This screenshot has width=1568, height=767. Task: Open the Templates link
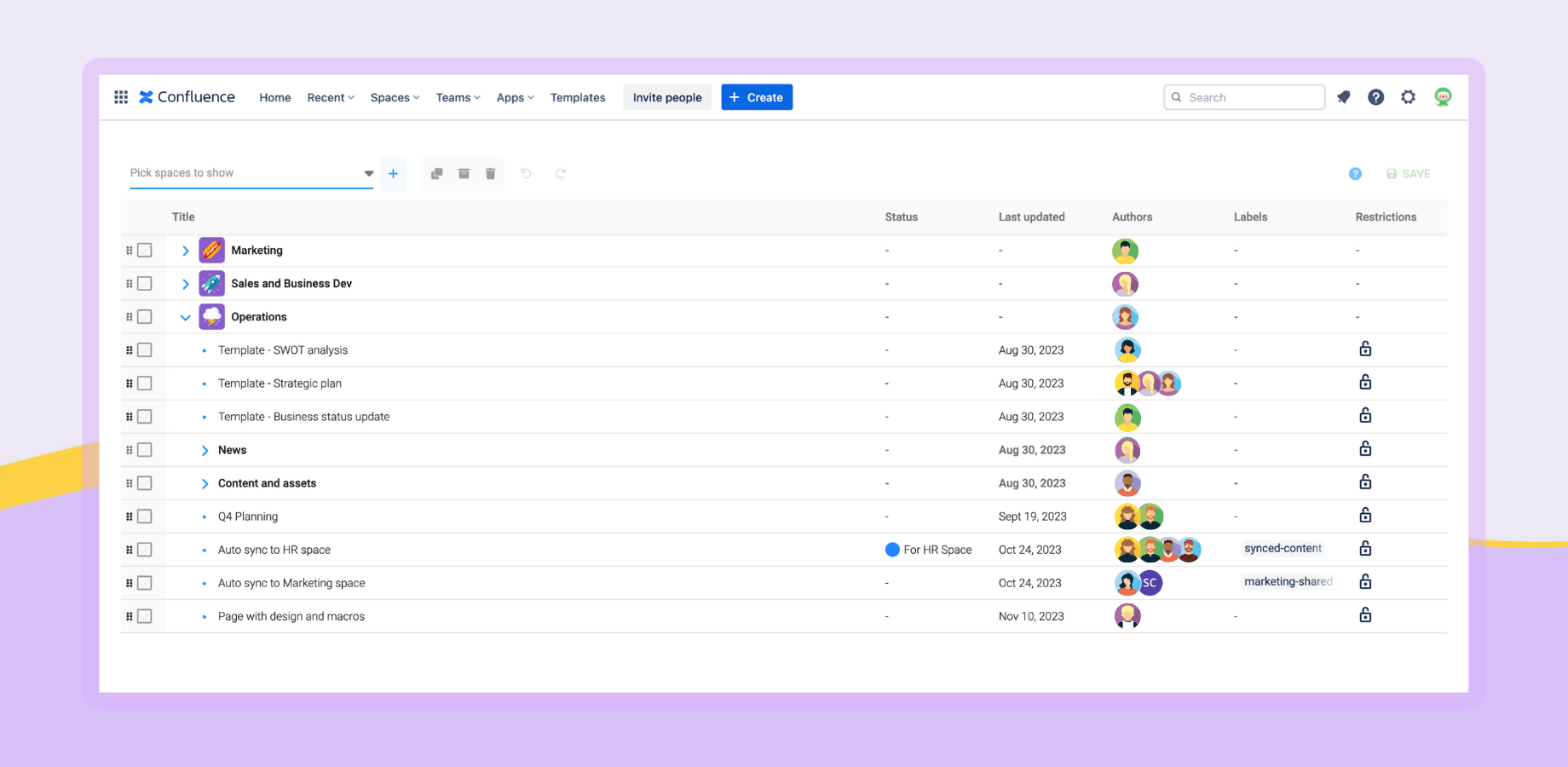point(578,97)
